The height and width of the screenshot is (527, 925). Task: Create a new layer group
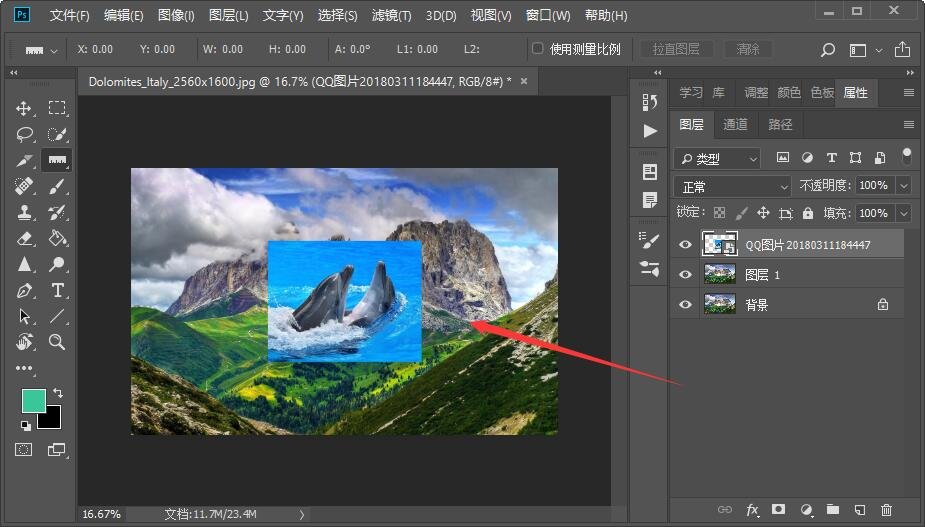click(x=833, y=509)
